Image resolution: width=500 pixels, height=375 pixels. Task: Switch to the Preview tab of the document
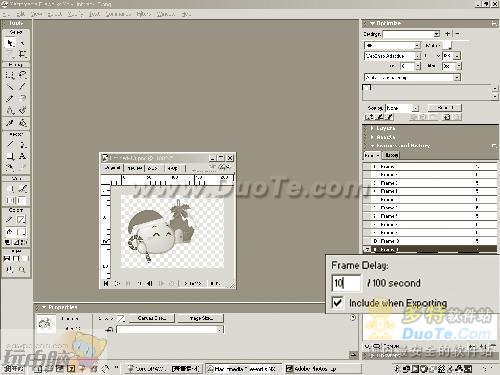click(135, 168)
